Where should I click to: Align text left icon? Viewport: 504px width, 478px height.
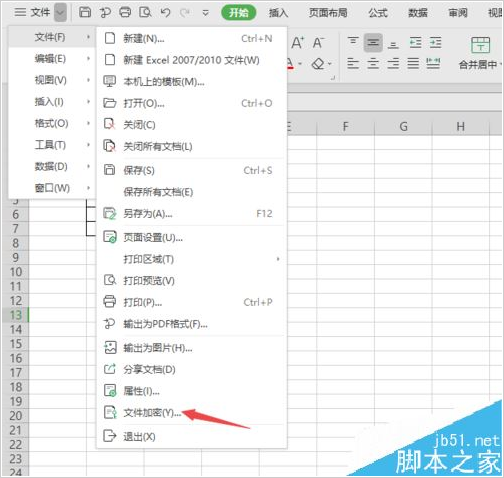pyautogui.click(x=353, y=63)
